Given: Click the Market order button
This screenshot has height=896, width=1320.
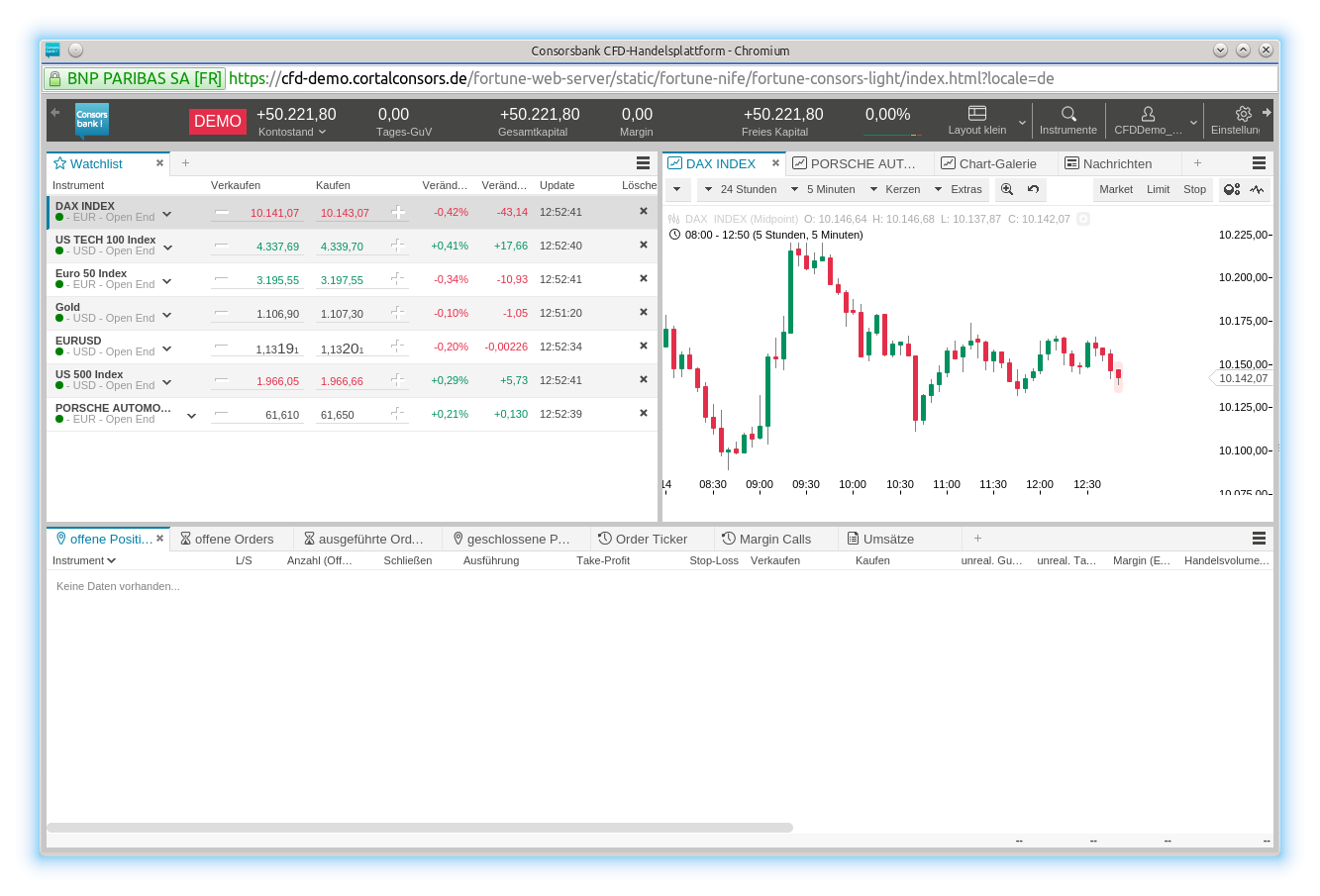Looking at the screenshot, I should click(x=1115, y=189).
